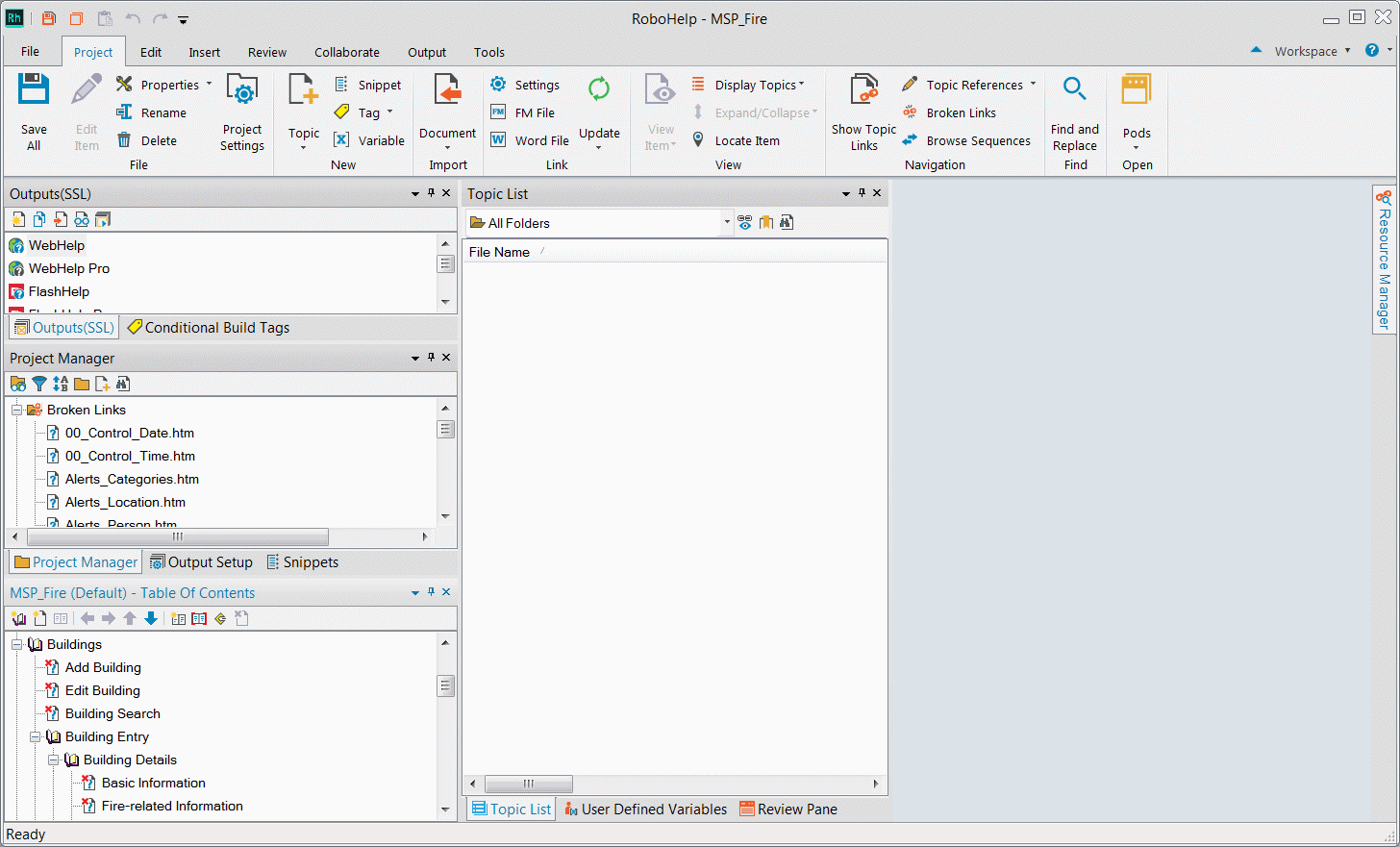
Task: Close the Project Manager pod
Action: 446,357
